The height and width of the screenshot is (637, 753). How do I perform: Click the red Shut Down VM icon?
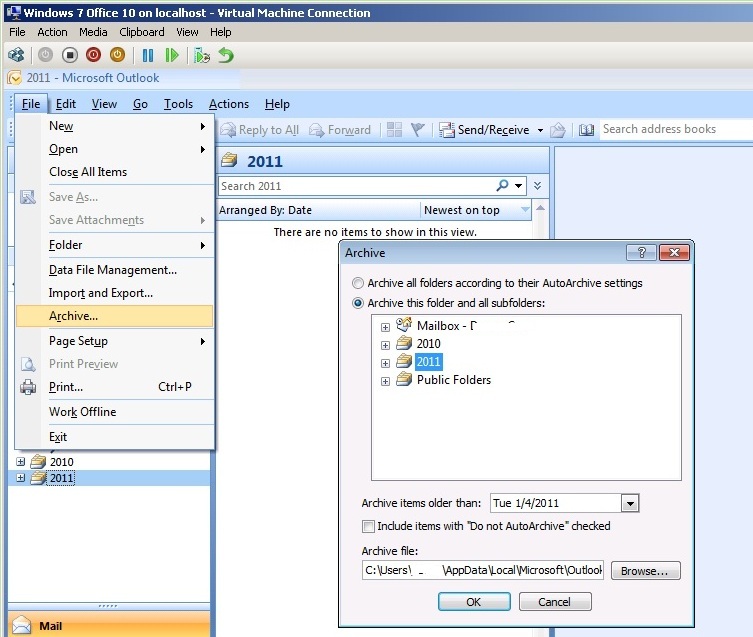coord(93,55)
